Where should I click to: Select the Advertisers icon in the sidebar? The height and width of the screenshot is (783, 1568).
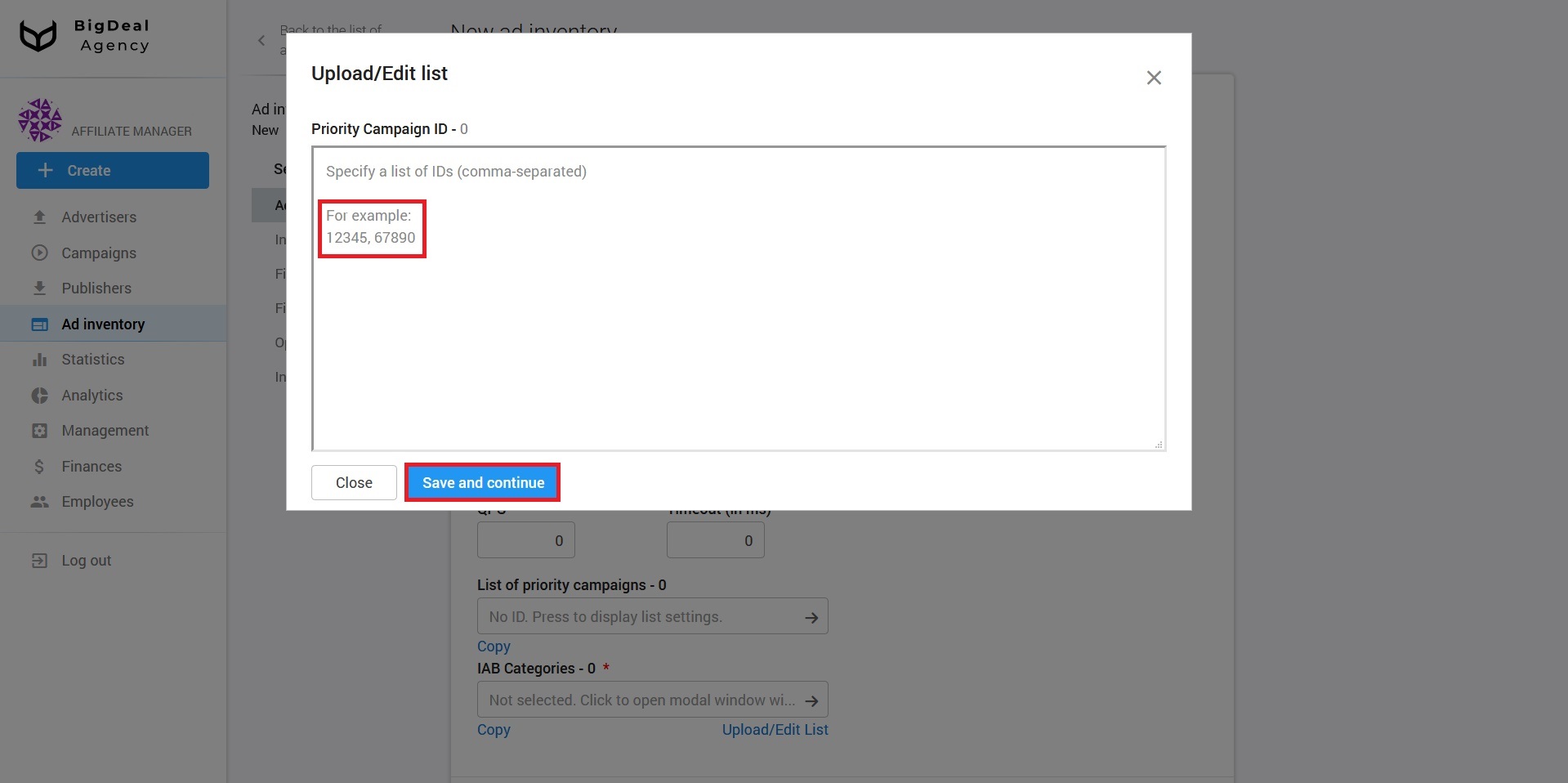click(39, 217)
